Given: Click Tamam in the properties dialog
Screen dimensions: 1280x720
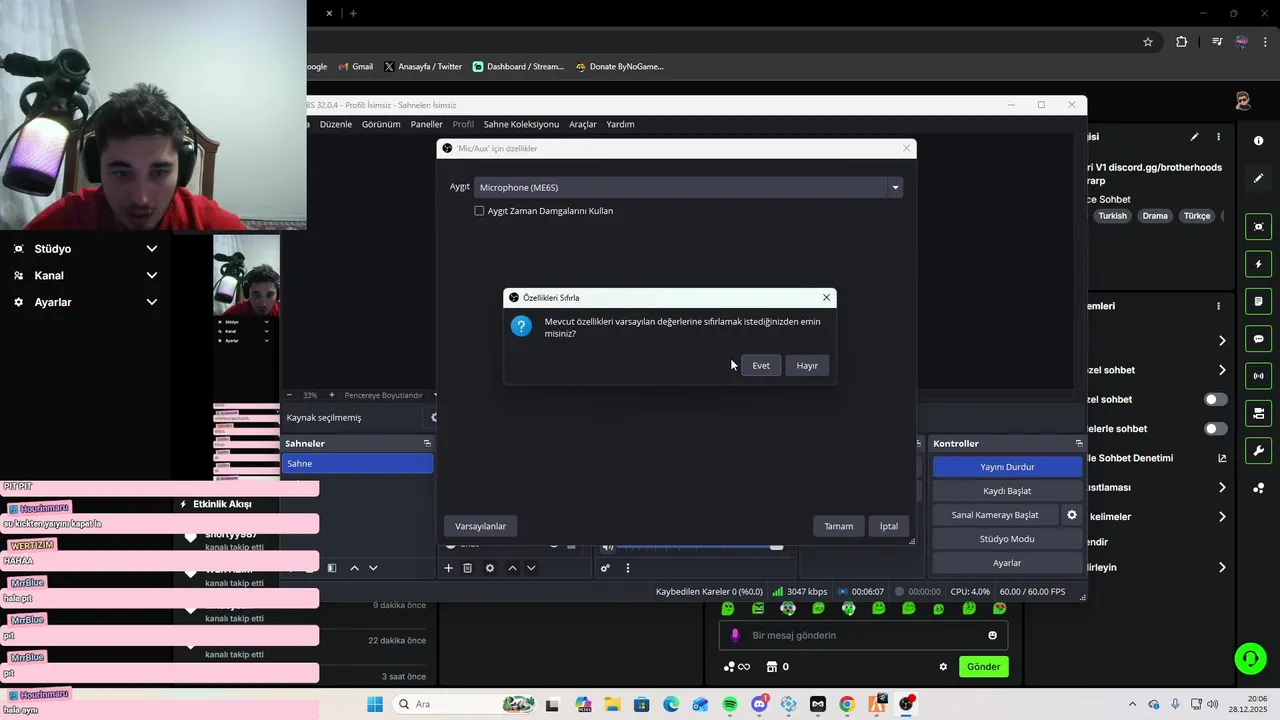Looking at the screenshot, I should (839, 526).
